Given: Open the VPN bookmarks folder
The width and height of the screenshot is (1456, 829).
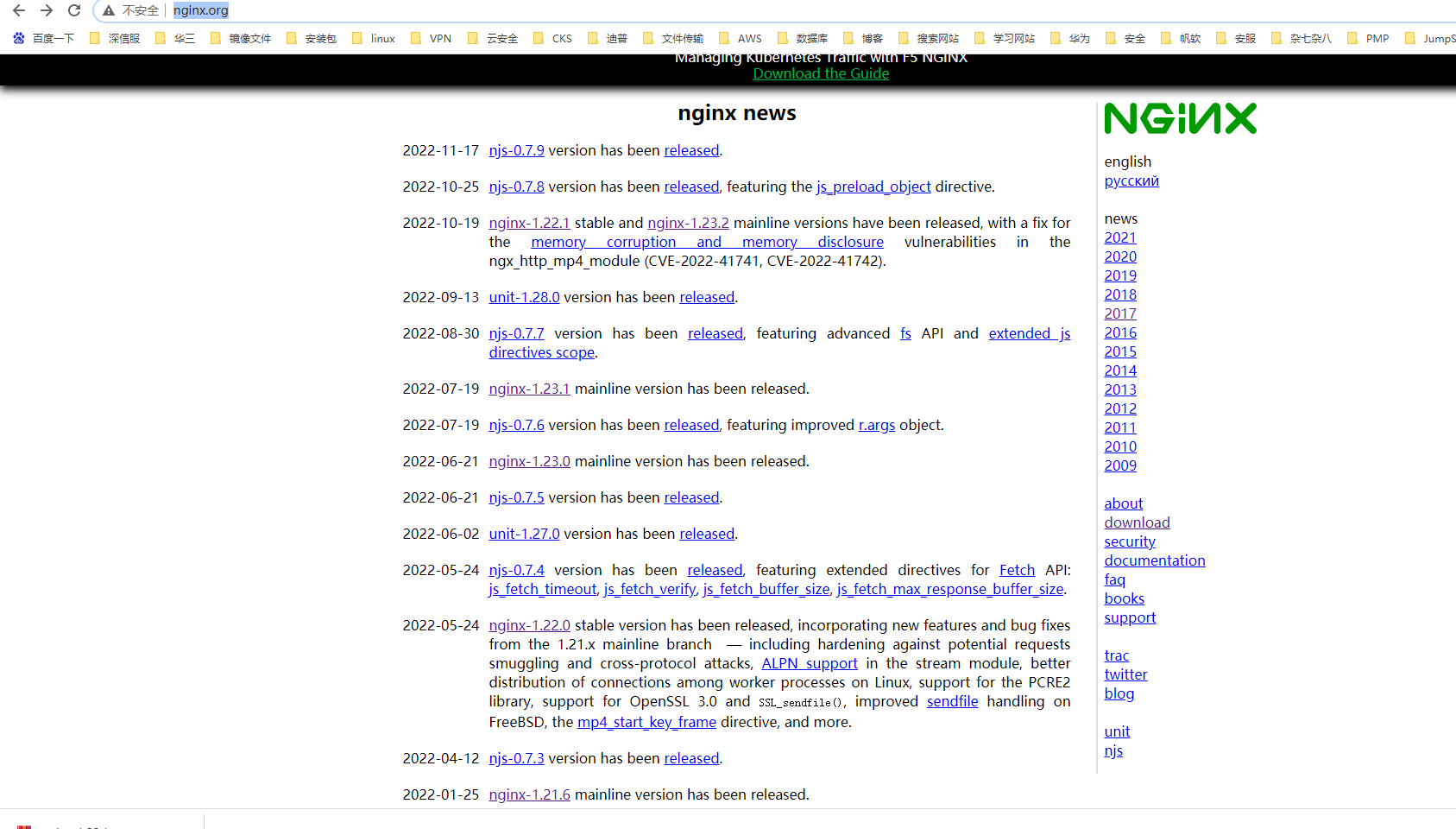Looking at the screenshot, I should (432, 38).
